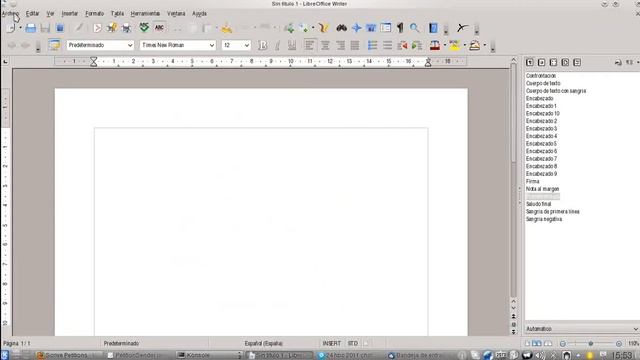Show Character Styles in Styles panel
640x360 pixels.
[x=541, y=62]
